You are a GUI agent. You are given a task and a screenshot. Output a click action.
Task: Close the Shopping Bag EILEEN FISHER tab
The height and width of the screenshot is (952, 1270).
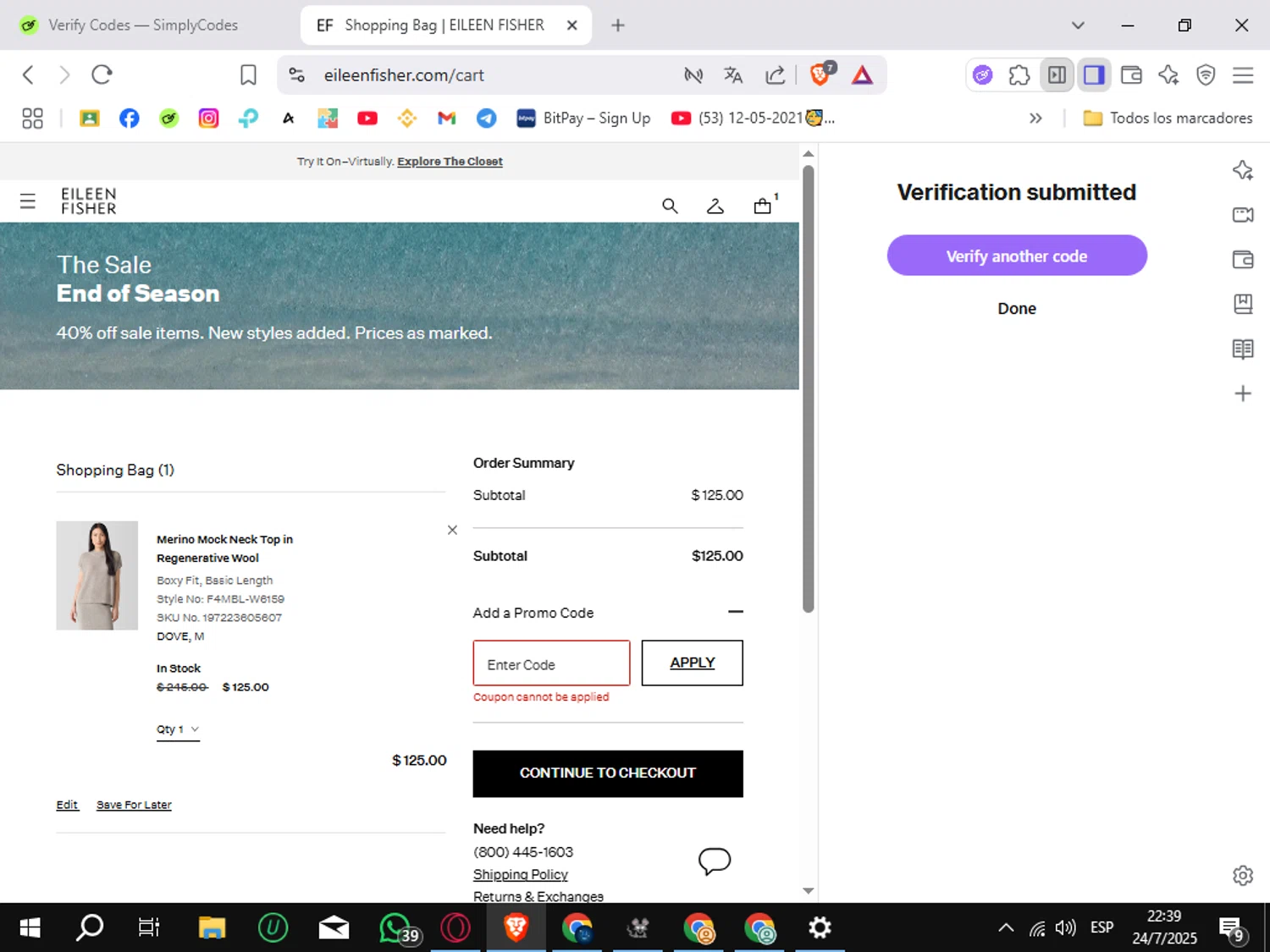[x=572, y=25]
